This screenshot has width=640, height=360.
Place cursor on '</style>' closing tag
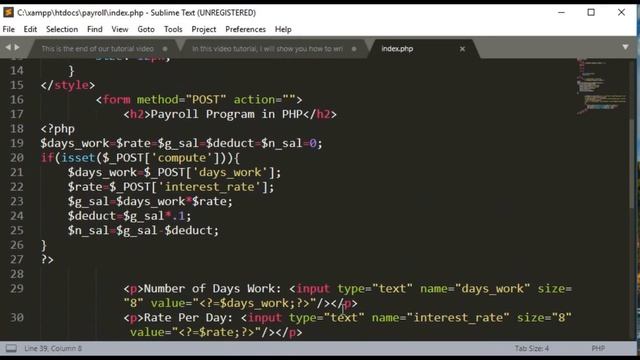tap(68, 85)
